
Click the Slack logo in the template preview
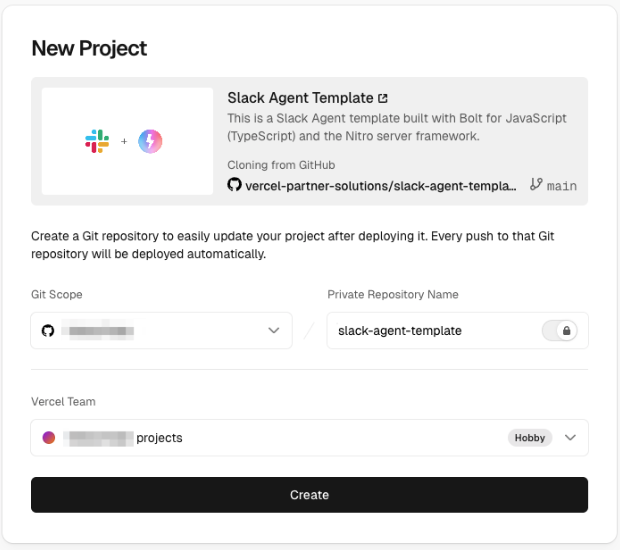97,142
